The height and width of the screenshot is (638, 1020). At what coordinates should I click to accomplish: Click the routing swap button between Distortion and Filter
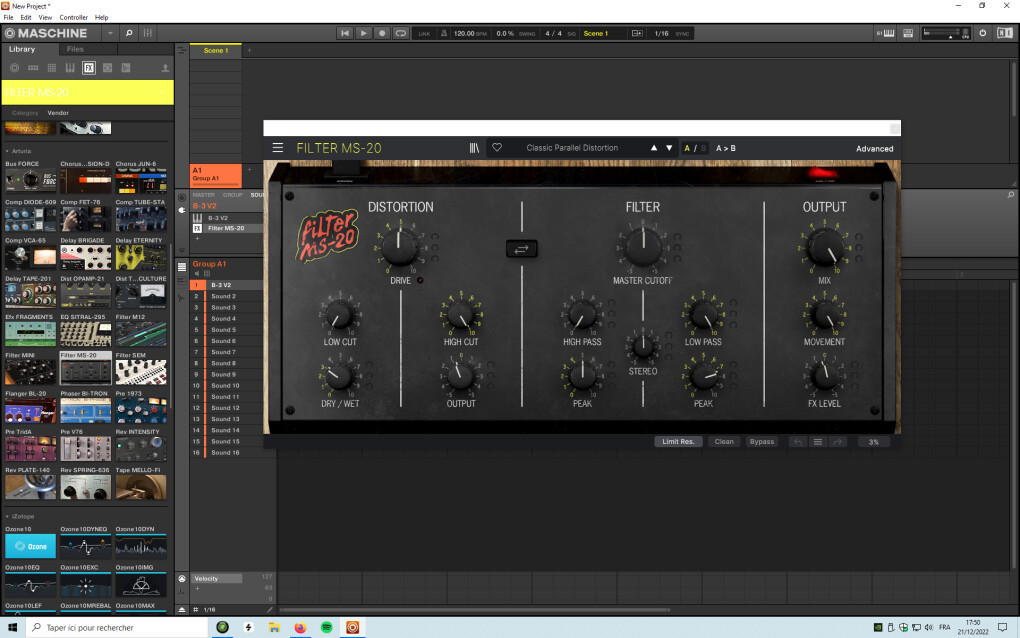(x=521, y=248)
